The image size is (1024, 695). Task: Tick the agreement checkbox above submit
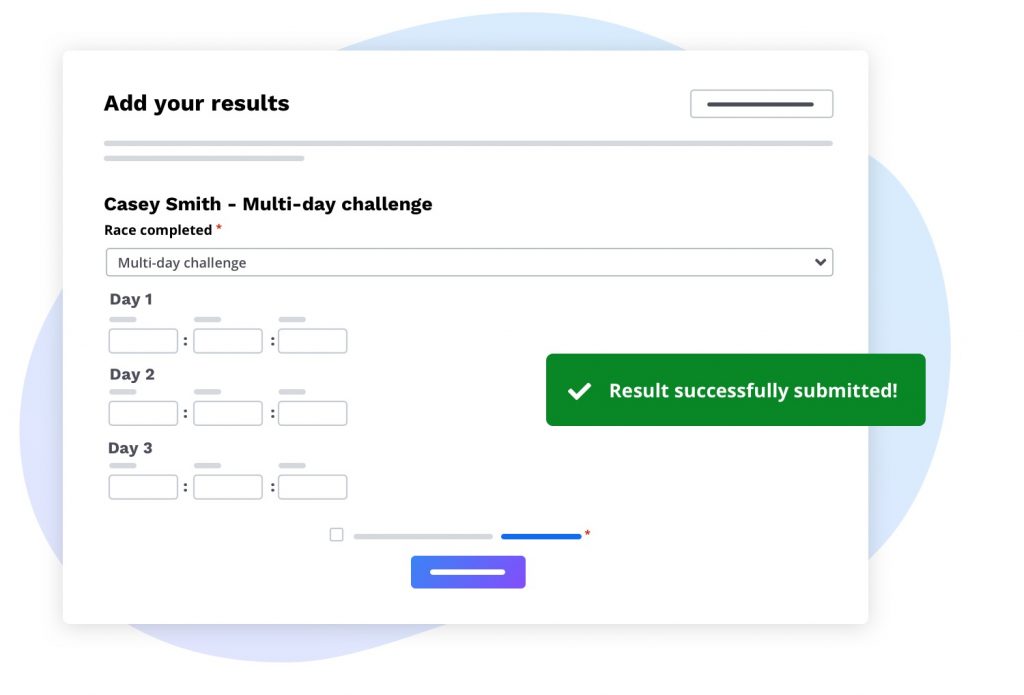[x=336, y=535]
